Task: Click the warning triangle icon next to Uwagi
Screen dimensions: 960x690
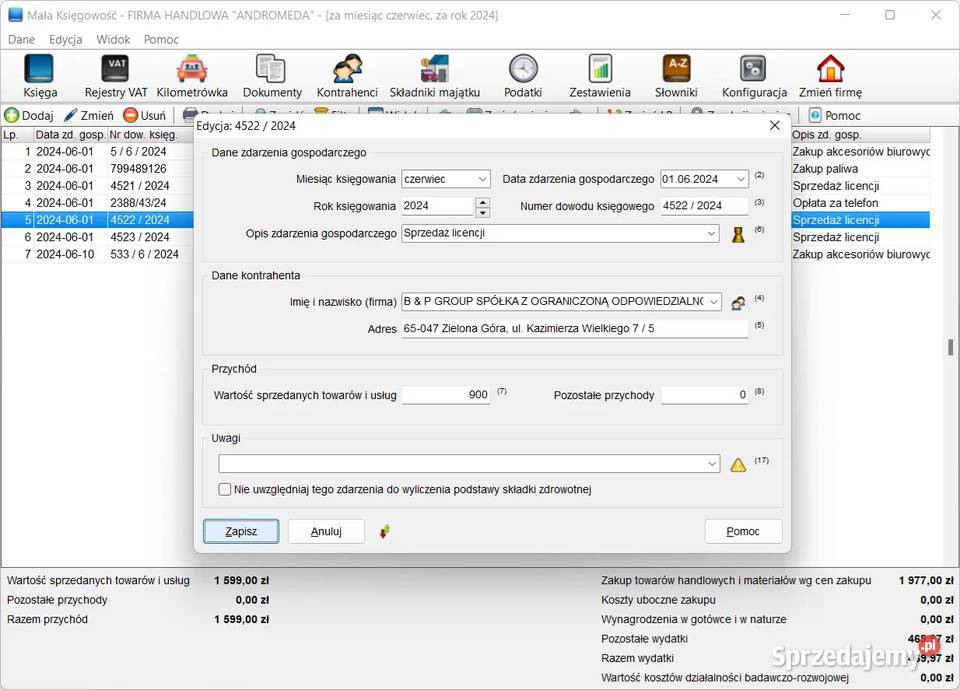Action: click(738, 465)
